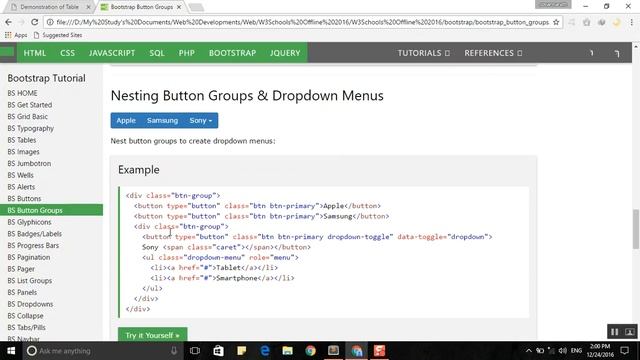The height and width of the screenshot is (360, 640).
Task: Open BS Badges/Labels in sidebar
Action: [x=35, y=234]
